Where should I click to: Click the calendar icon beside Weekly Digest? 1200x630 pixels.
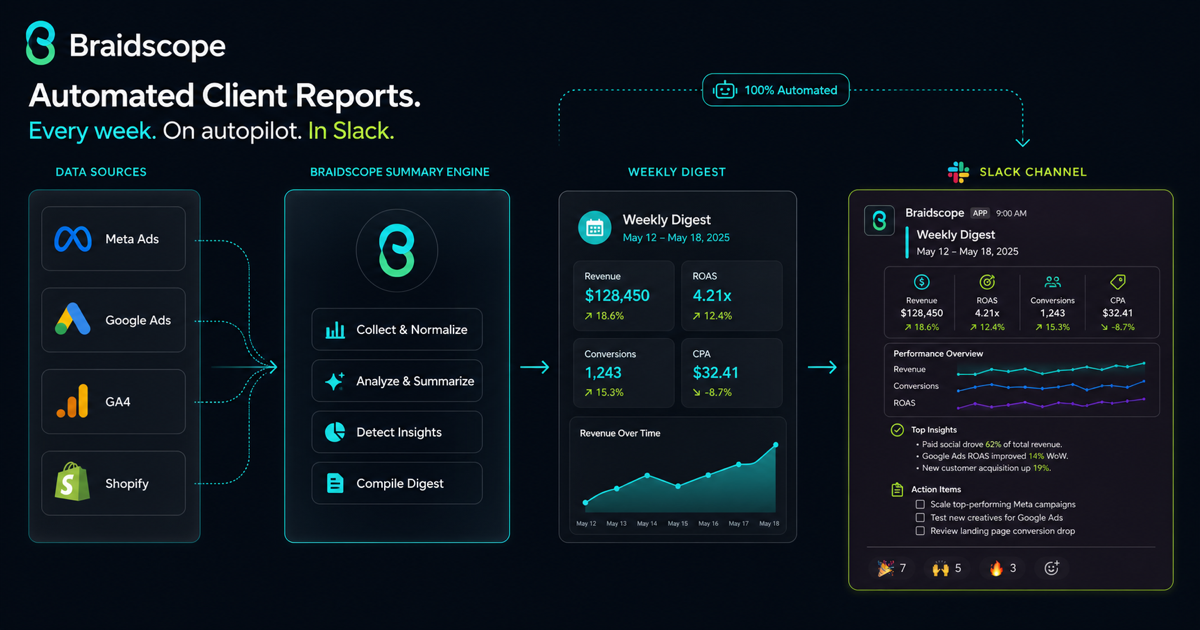coord(595,227)
